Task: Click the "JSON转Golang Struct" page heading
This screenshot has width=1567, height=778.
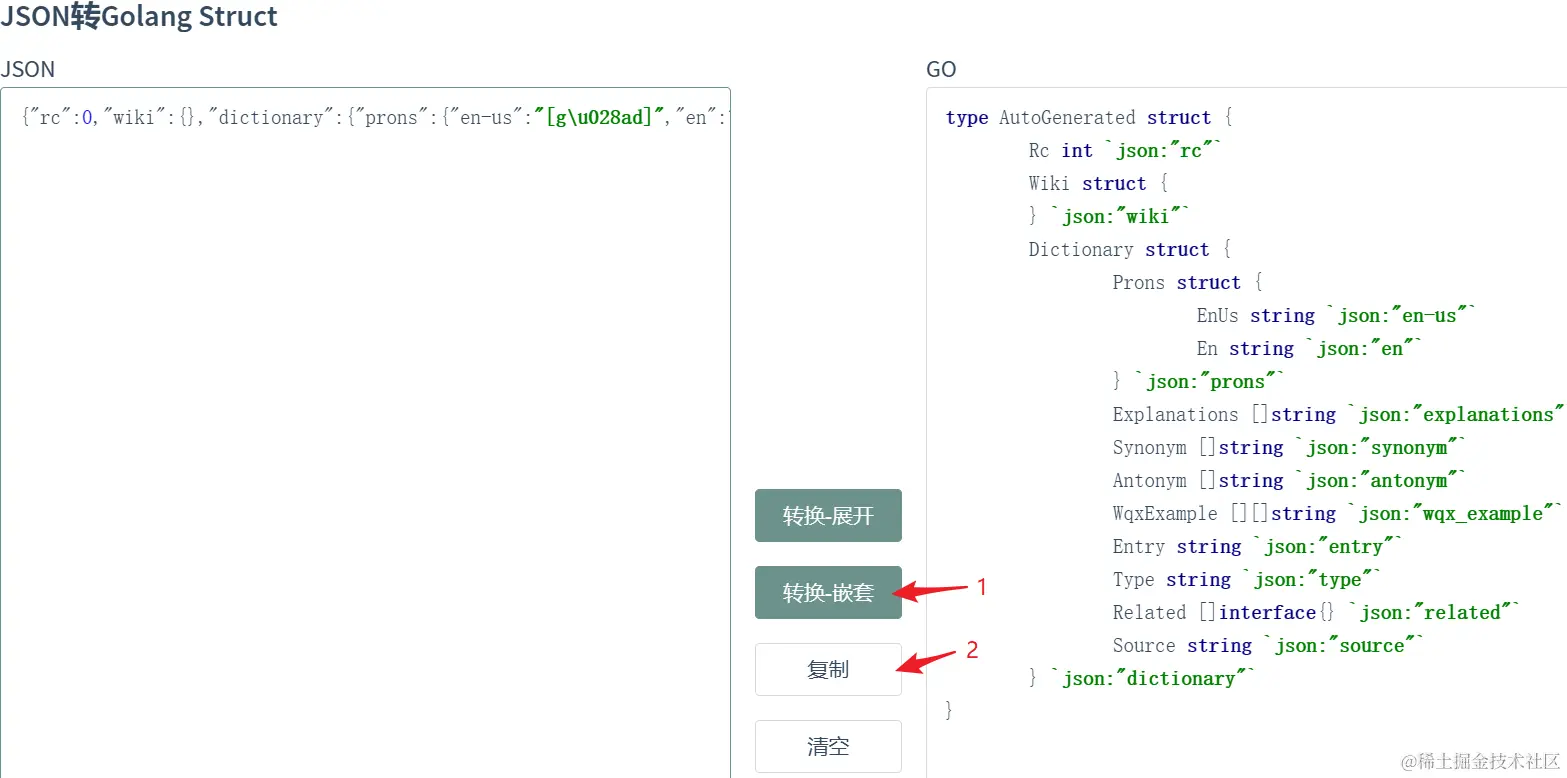Action: (x=139, y=17)
